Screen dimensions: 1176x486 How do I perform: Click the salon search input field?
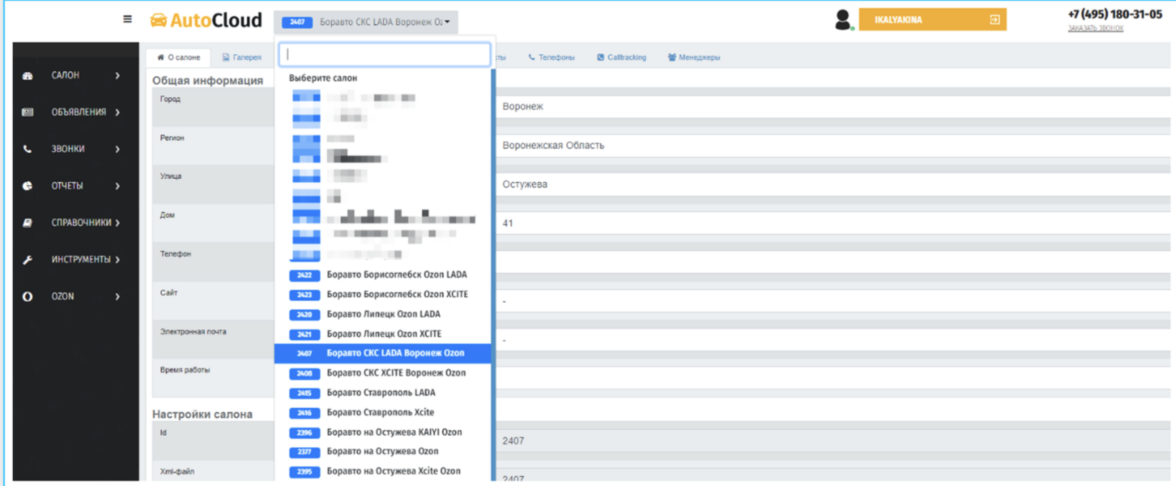click(385, 54)
